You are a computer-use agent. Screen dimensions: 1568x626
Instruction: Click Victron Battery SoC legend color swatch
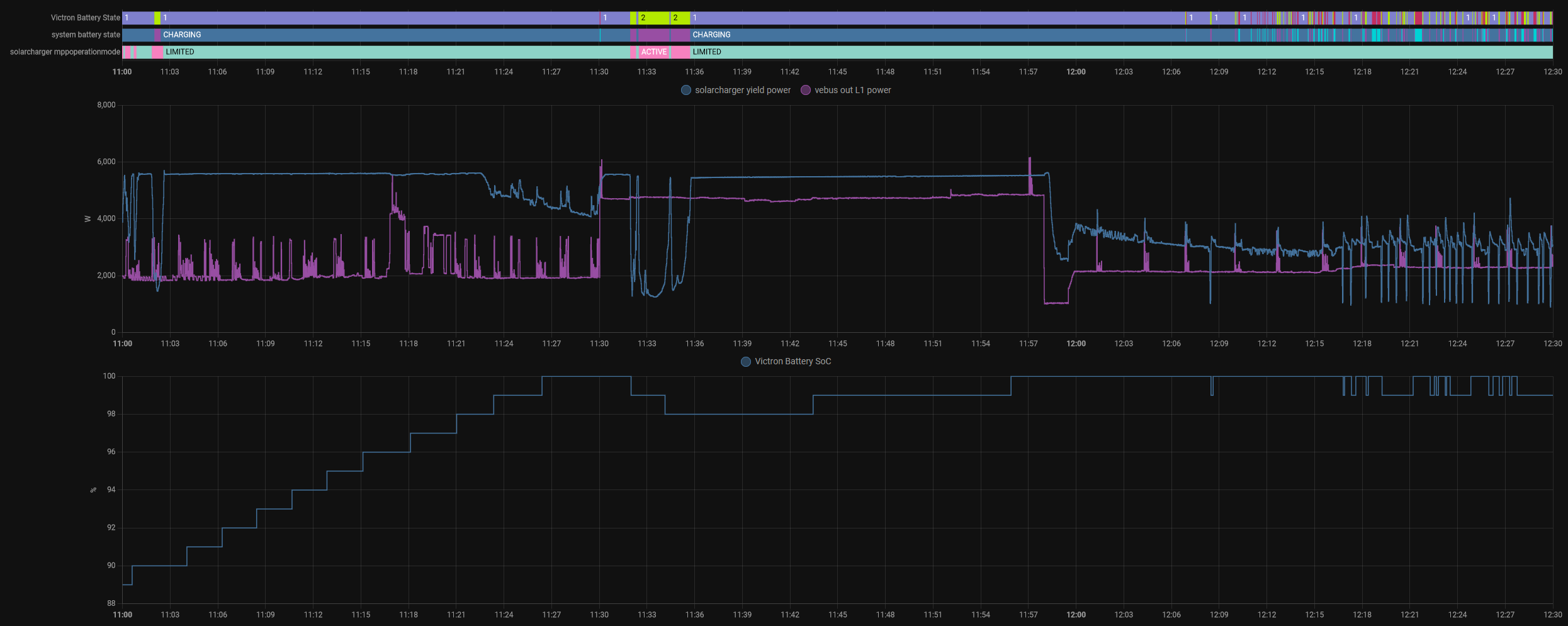pos(746,361)
